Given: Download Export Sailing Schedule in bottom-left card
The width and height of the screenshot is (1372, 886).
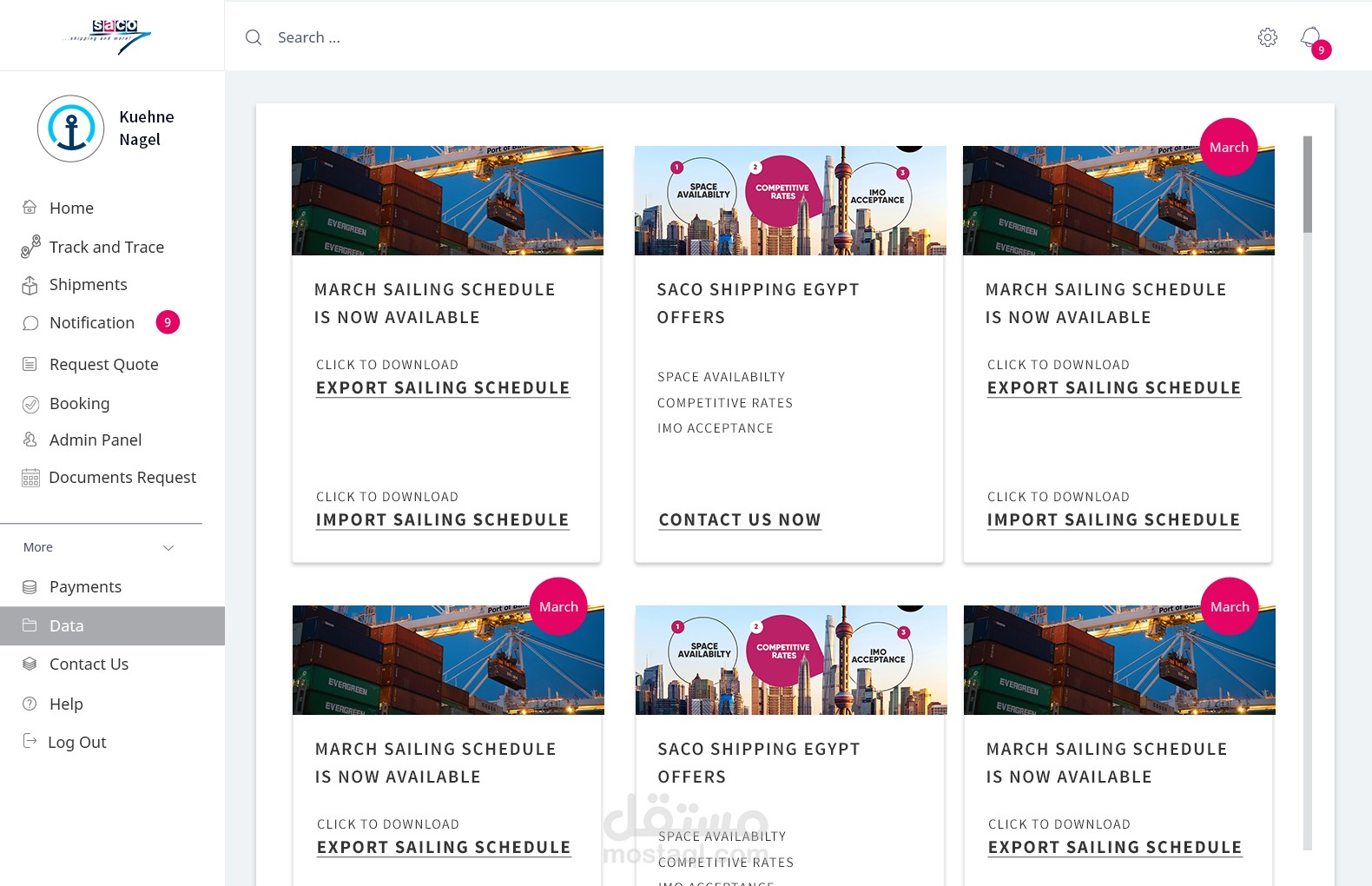Looking at the screenshot, I should 444,847.
